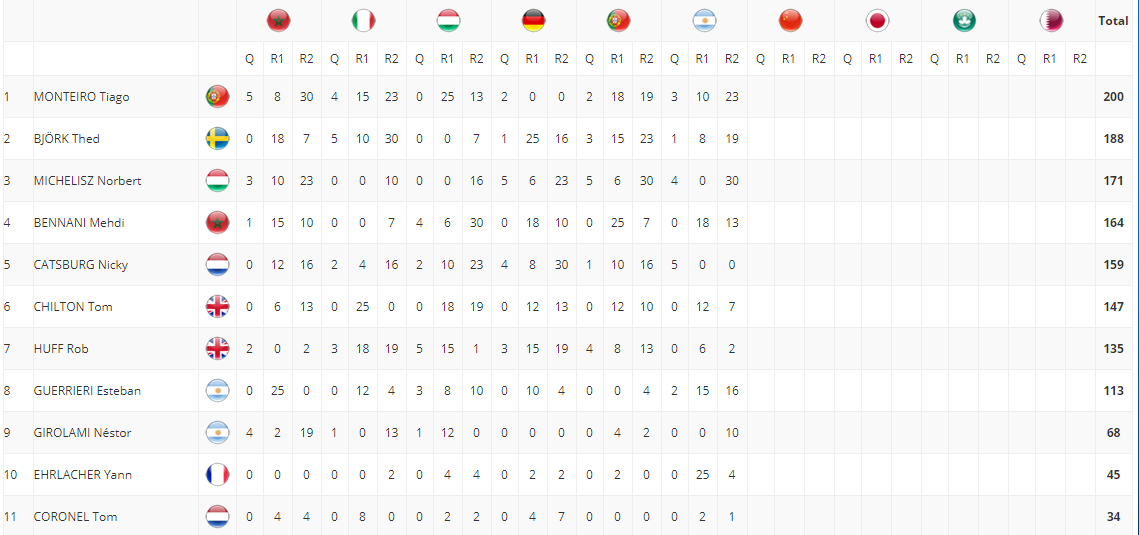Viewport: 1139px width, 535px height.
Task: Click the Total column header
Action: click(1112, 21)
